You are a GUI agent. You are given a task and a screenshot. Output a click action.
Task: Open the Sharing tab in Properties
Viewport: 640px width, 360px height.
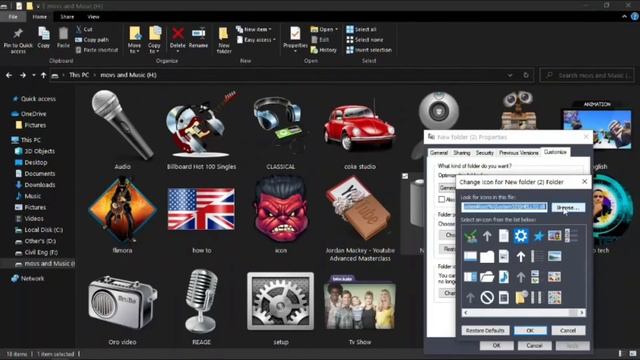(x=462, y=153)
